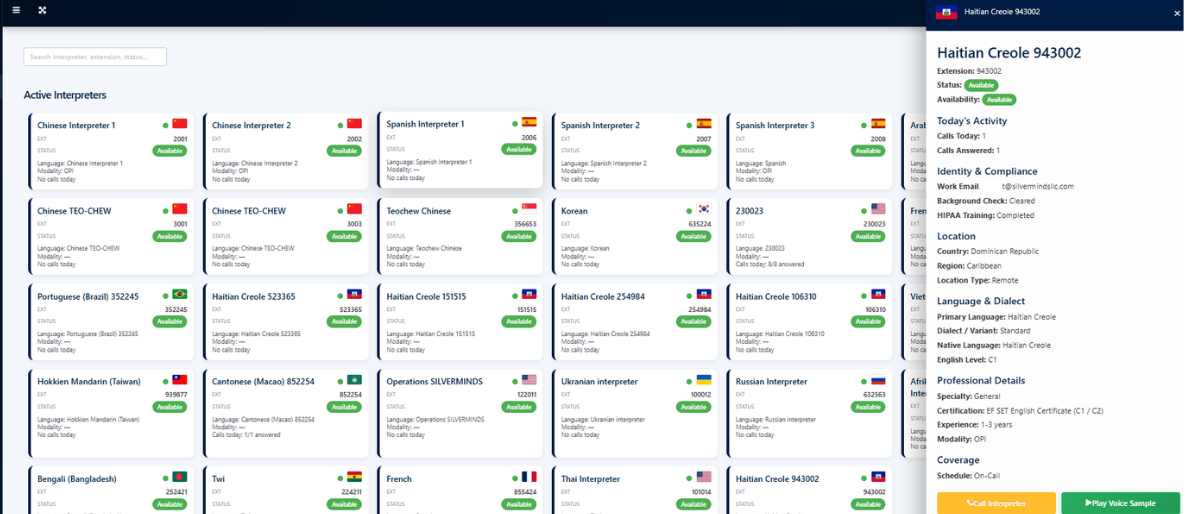The height and width of the screenshot is (514, 1186).
Task: Click the Ghana flag on Twi card
Action: pyautogui.click(x=354, y=477)
